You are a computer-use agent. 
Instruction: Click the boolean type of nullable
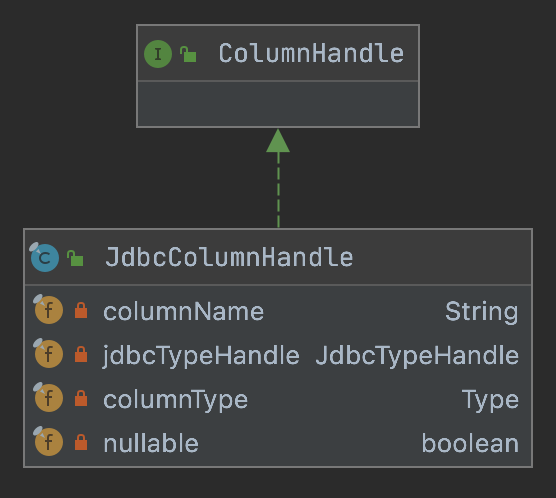point(470,443)
